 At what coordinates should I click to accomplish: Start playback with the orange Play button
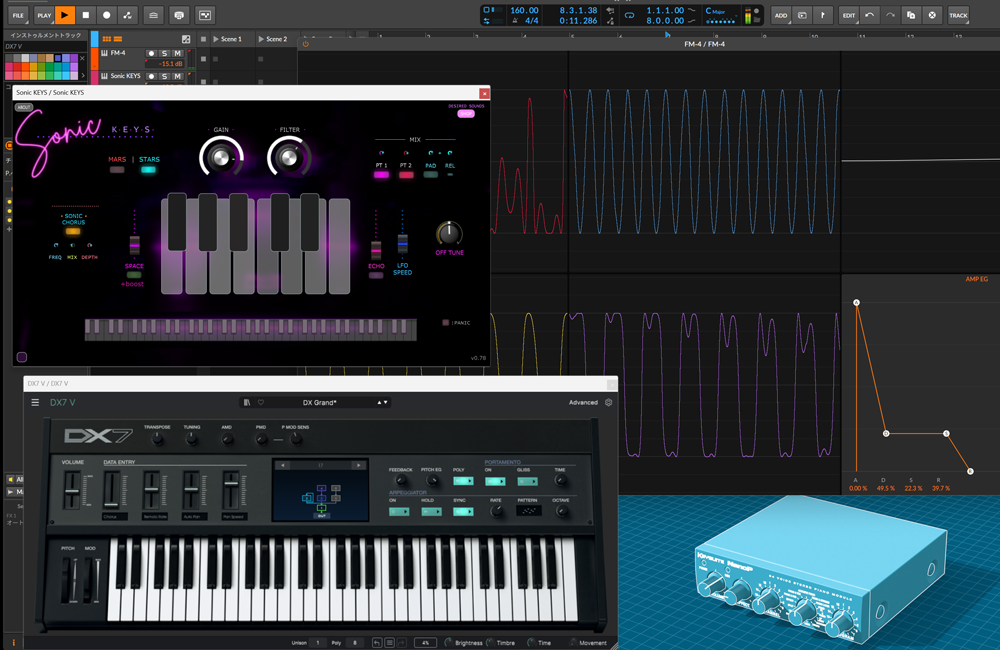(64, 15)
